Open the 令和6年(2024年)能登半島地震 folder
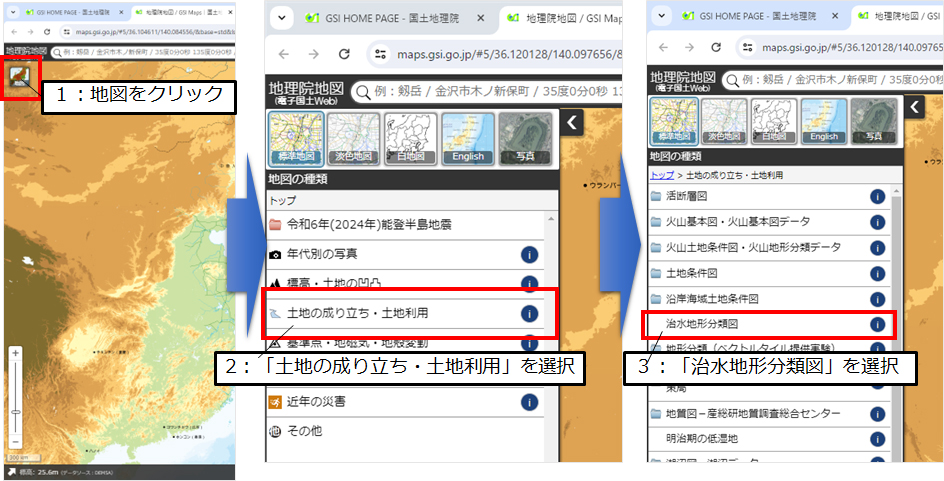944x481 pixels. click(406, 225)
